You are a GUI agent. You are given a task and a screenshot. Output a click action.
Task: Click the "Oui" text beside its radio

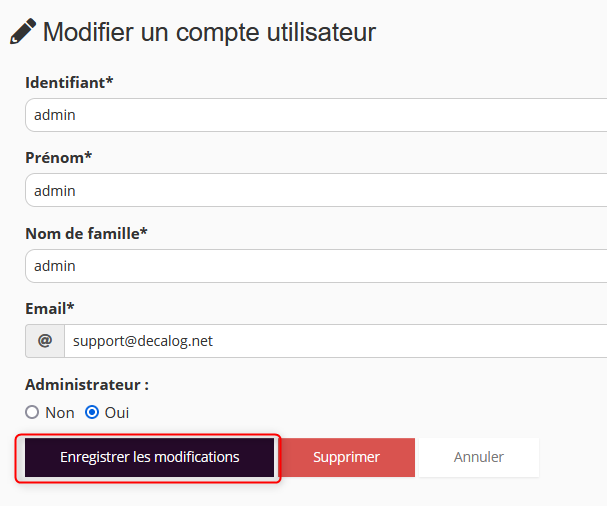[117, 412]
